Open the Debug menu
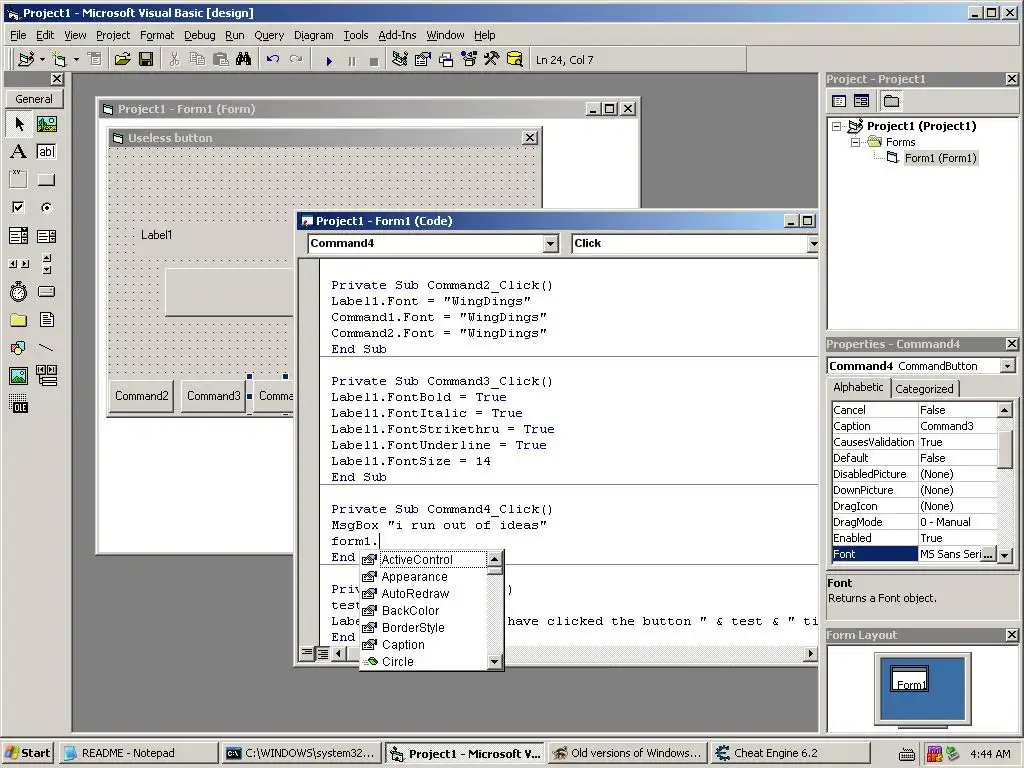 [x=199, y=35]
